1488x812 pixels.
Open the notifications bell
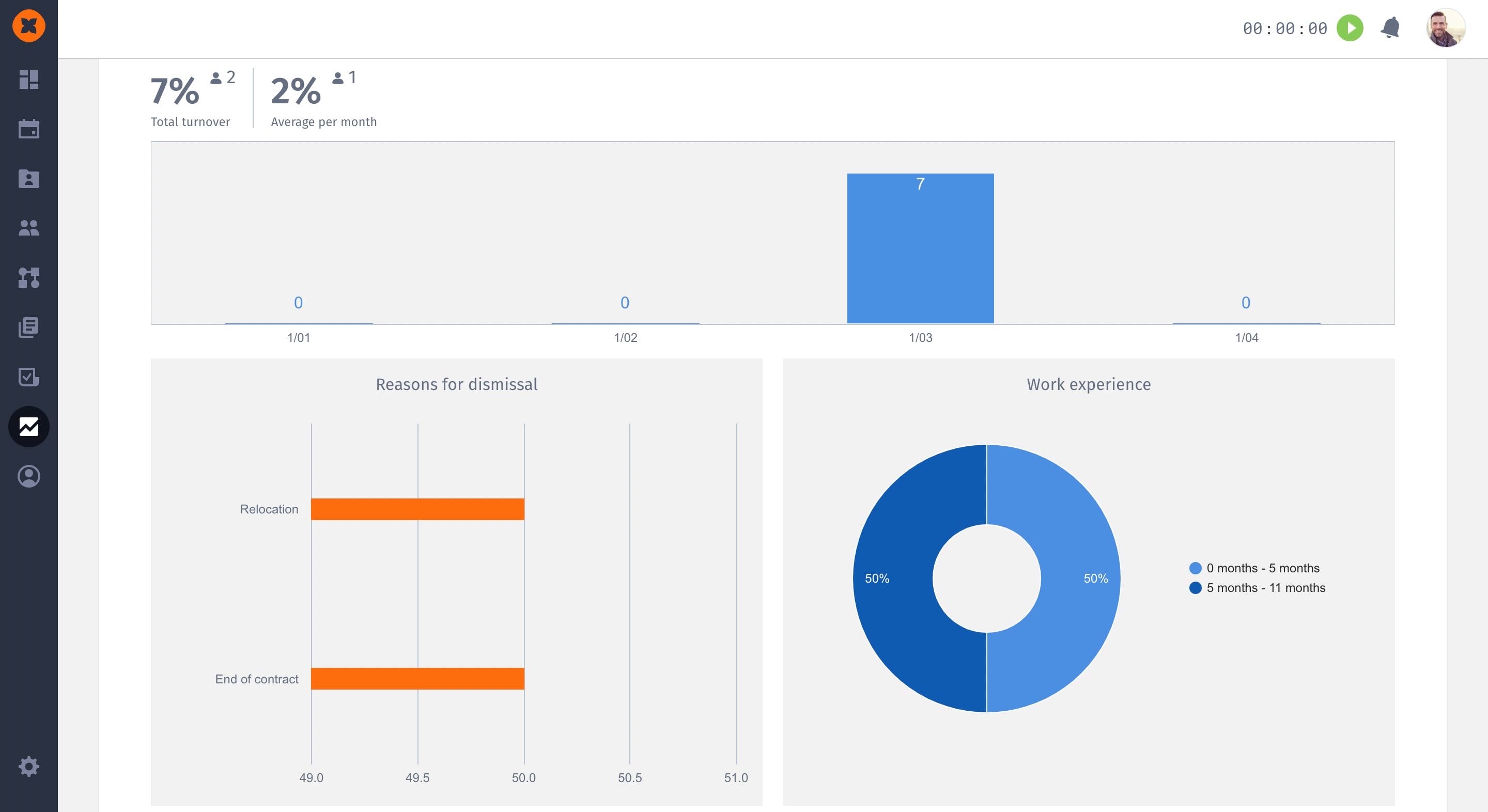pyautogui.click(x=1390, y=28)
